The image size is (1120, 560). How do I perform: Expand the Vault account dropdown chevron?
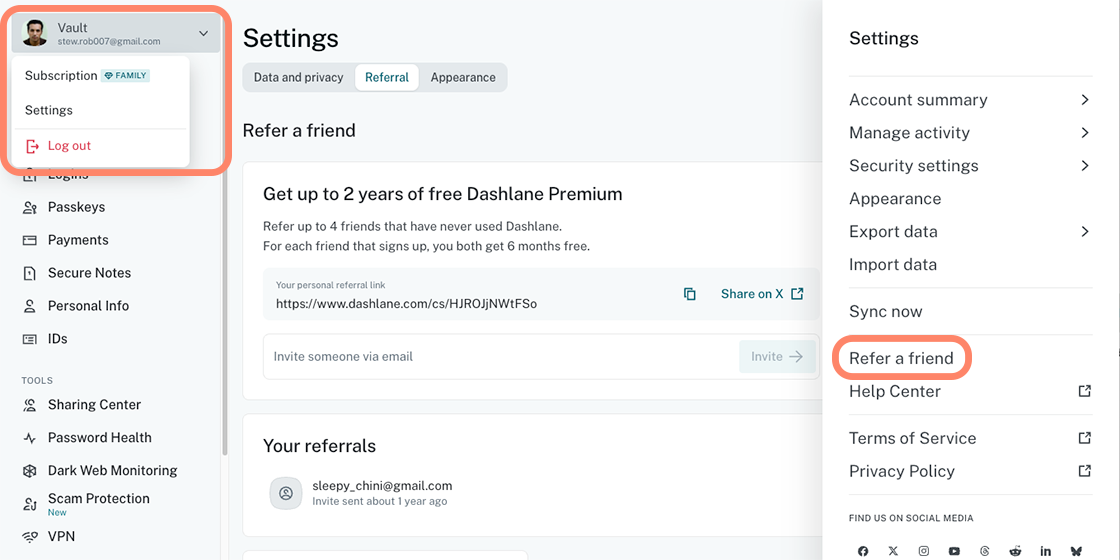coord(203,34)
